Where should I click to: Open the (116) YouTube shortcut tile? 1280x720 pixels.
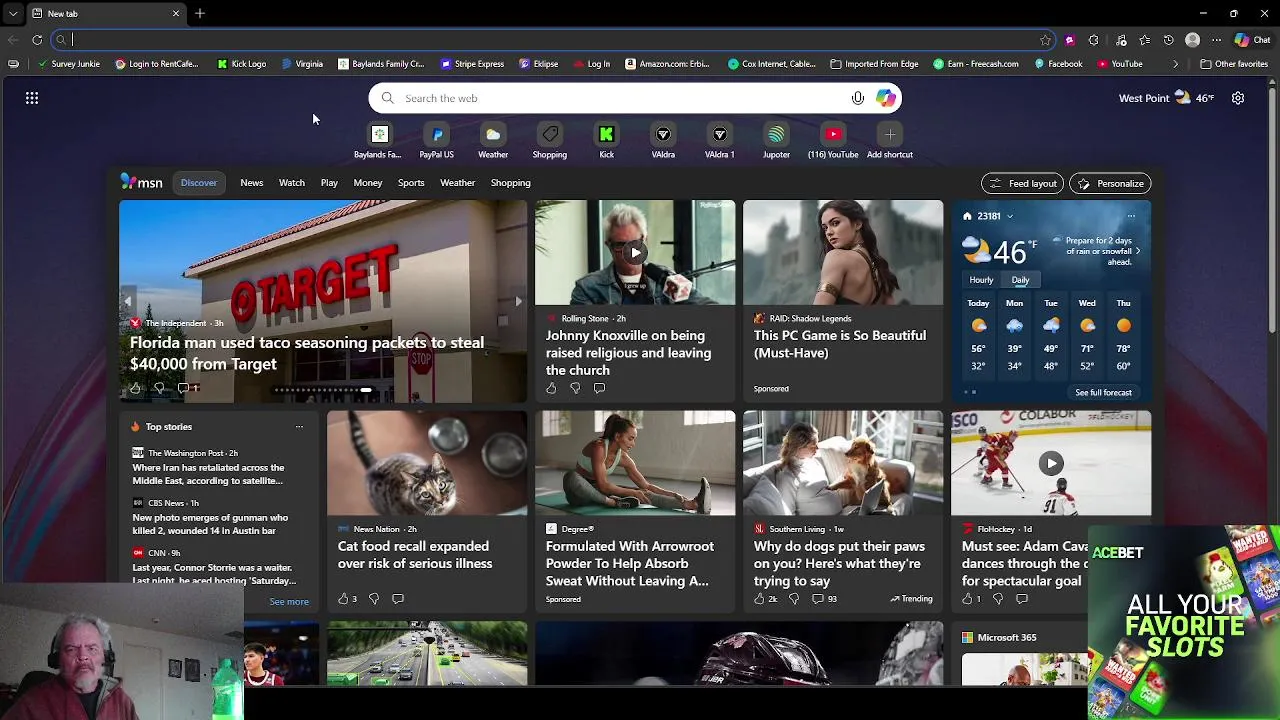pyautogui.click(x=833, y=141)
